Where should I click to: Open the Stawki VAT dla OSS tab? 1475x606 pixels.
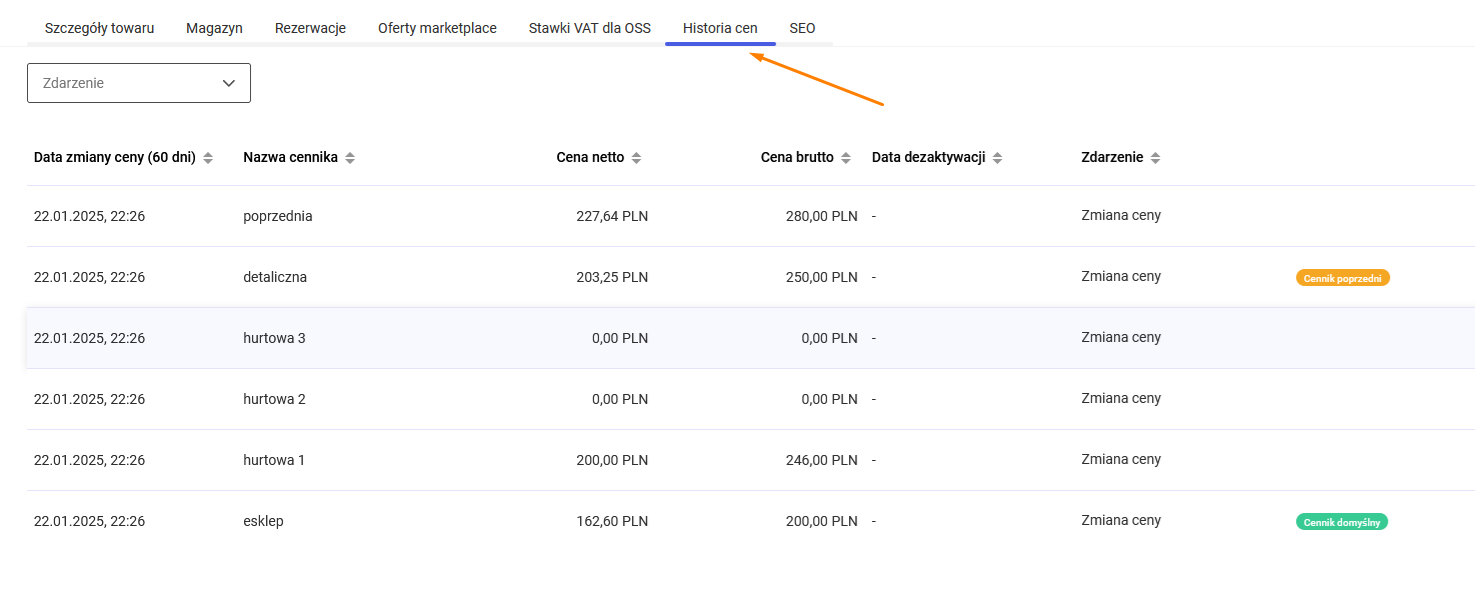click(x=590, y=28)
